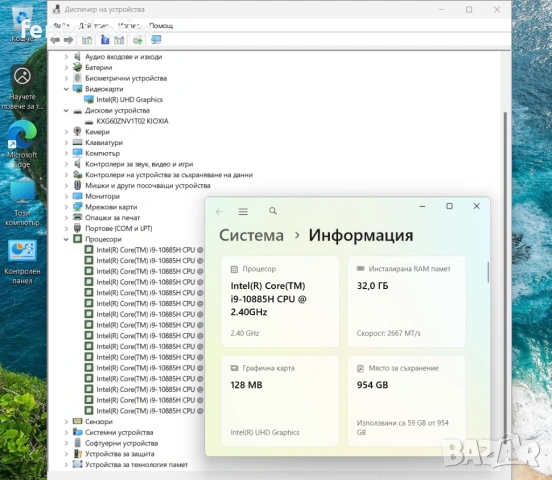This screenshot has height=480, width=552.
Task: Click the Компютър category icon
Action: (77, 153)
